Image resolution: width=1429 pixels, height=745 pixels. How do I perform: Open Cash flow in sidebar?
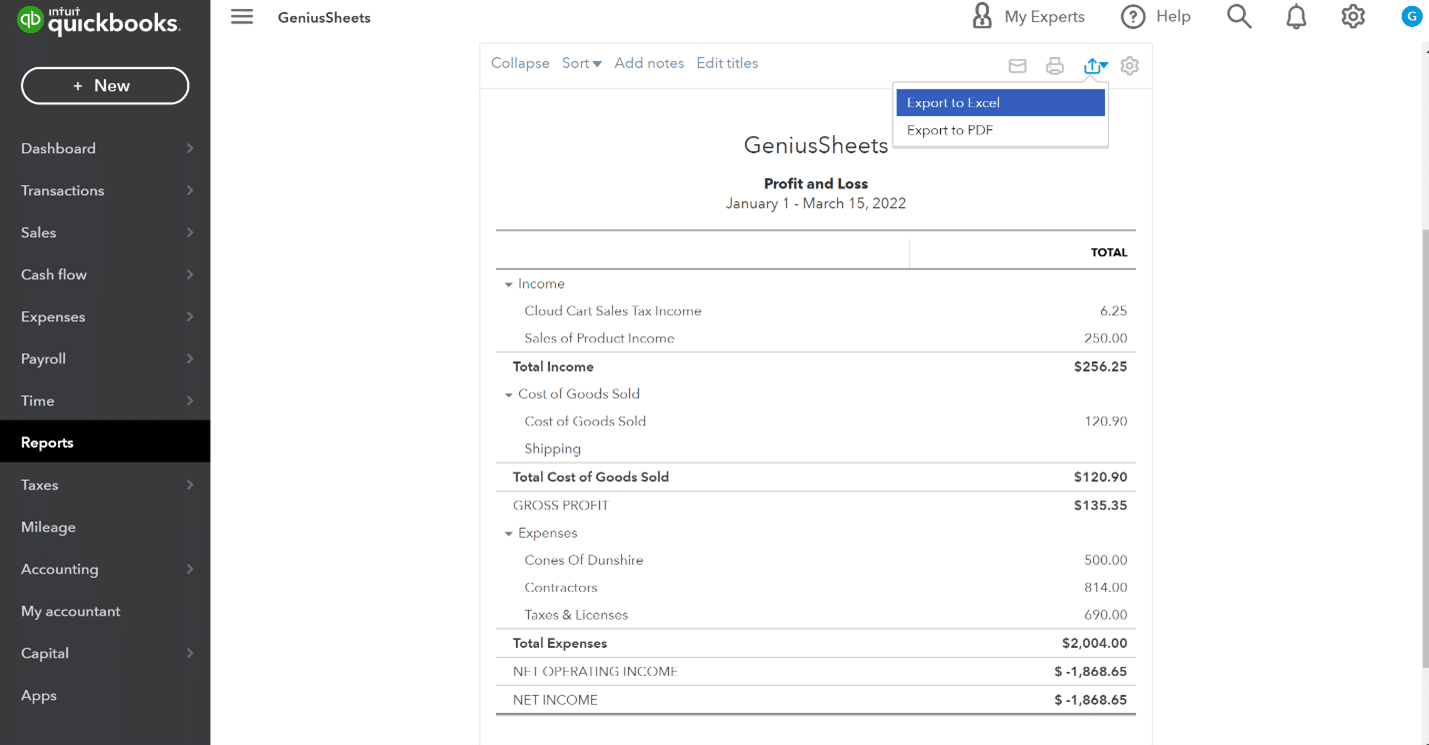point(105,274)
